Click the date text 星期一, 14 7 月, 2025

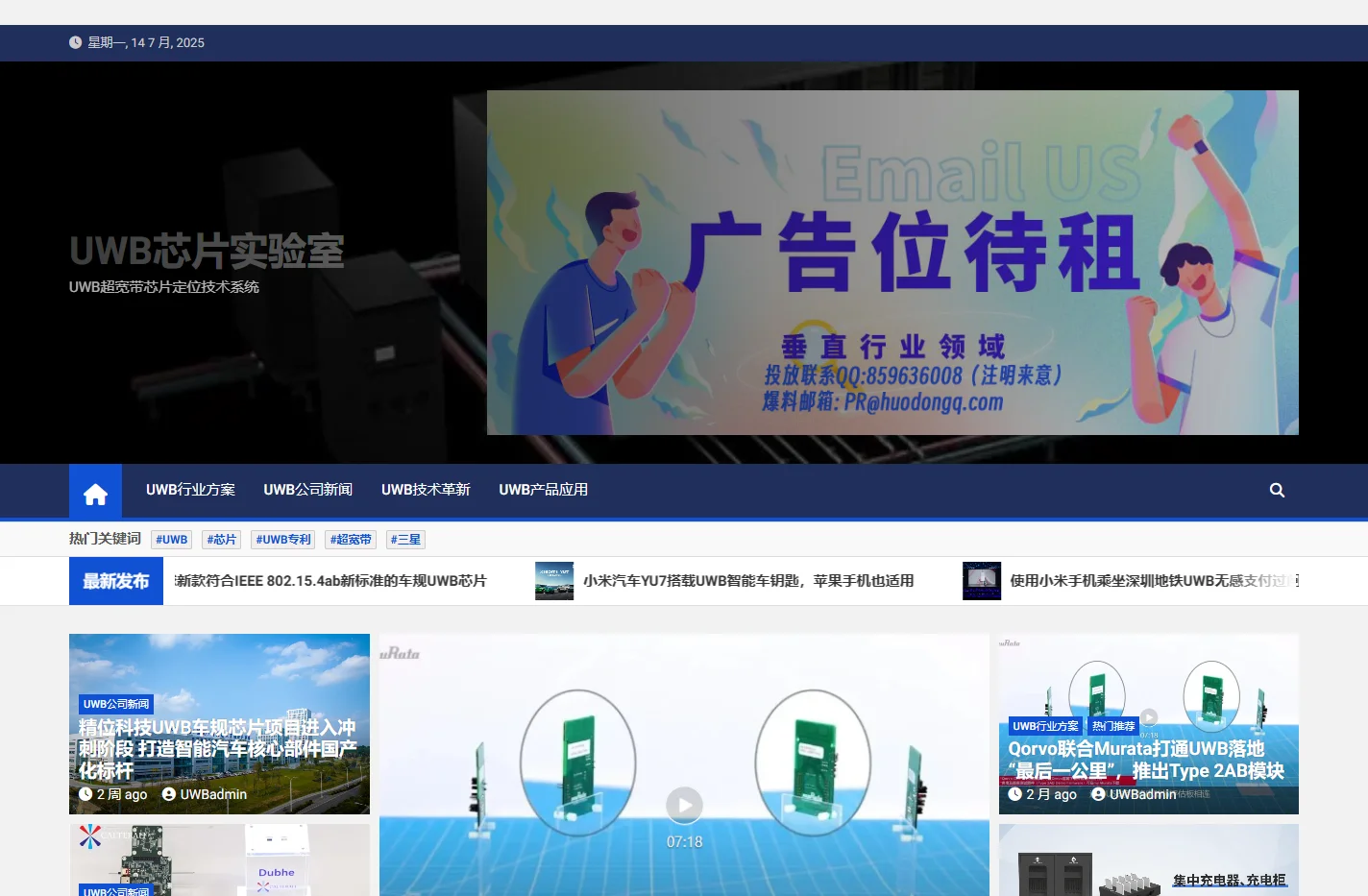[146, 42]
